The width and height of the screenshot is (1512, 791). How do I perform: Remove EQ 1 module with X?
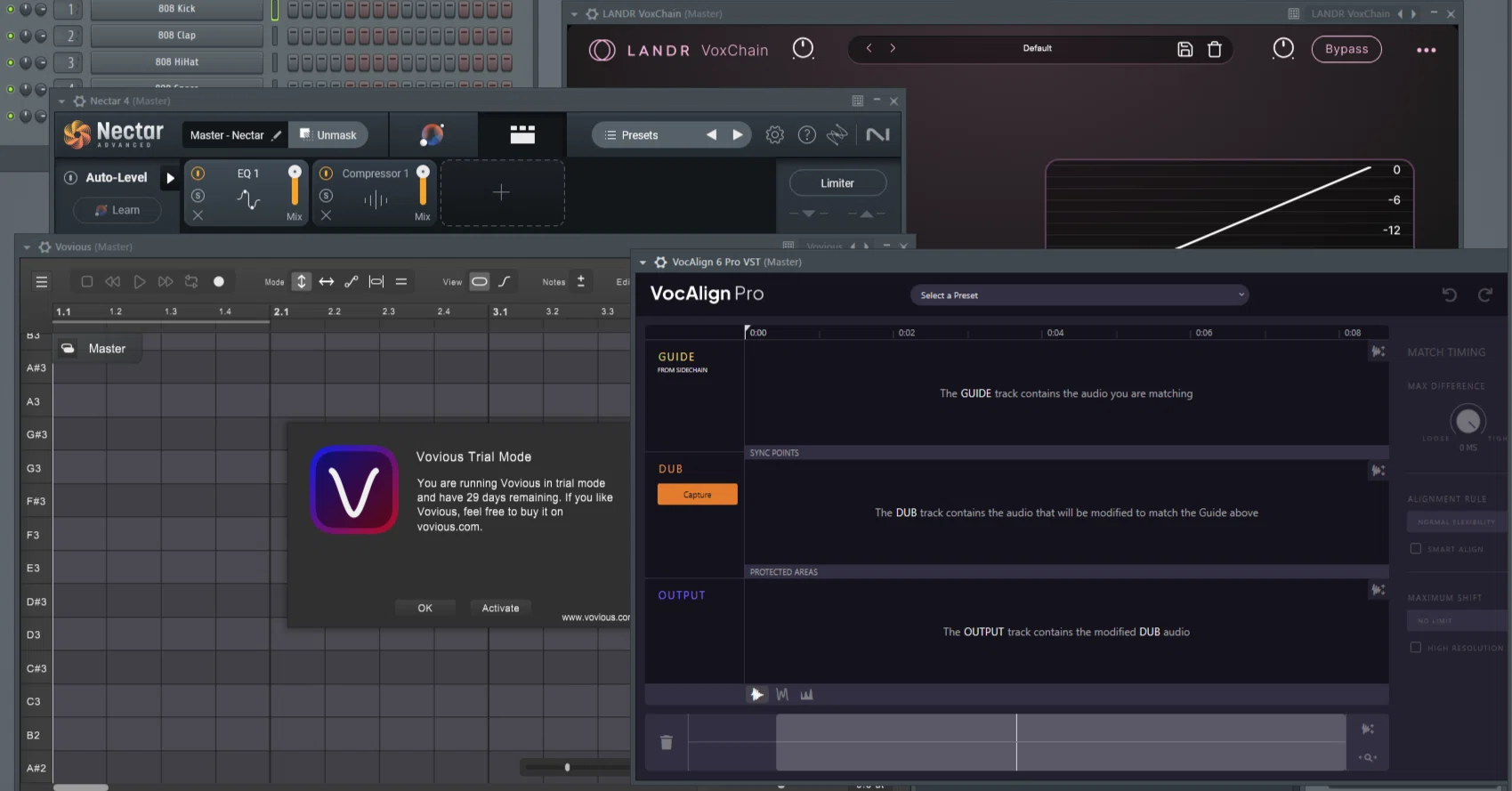coord(198,215)
